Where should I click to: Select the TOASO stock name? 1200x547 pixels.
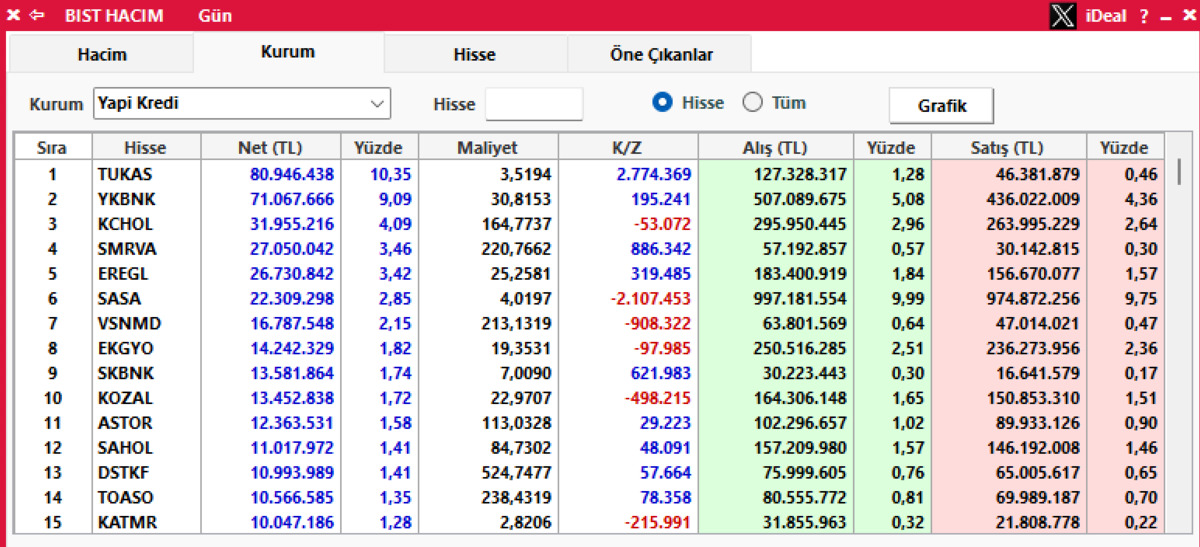tap(125, 497)
